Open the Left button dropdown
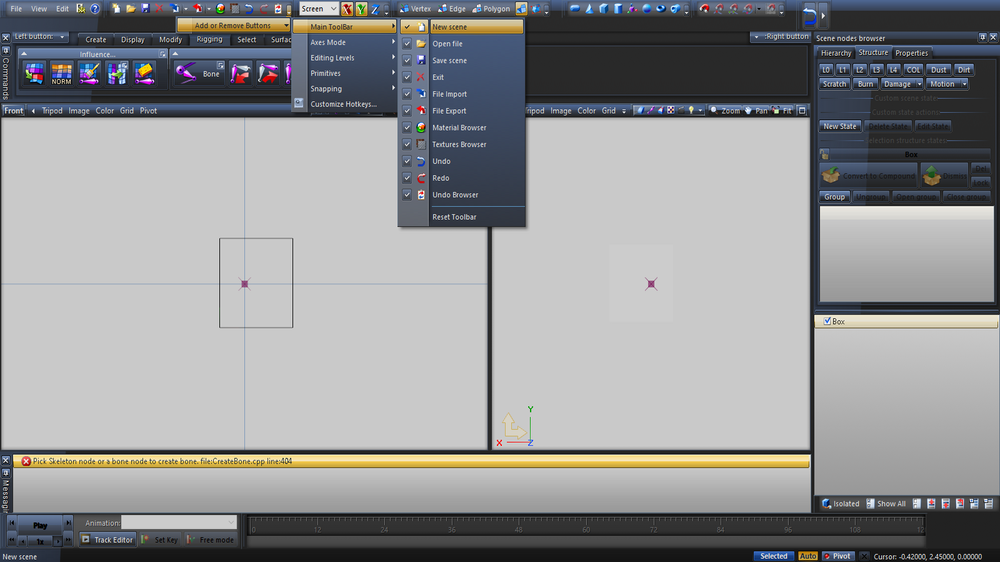This screenshot has height=562, width=1000. pos(40,36)
